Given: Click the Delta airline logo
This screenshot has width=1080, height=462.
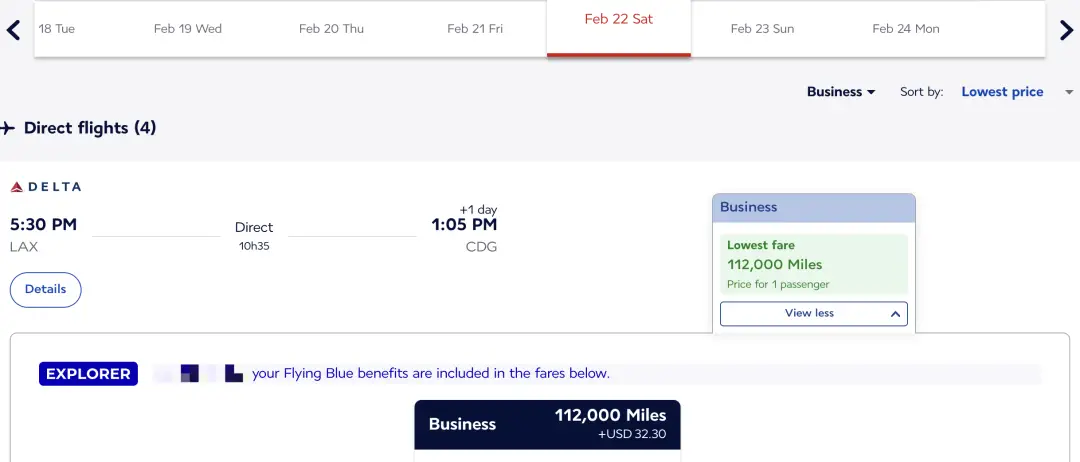Looking at the screenshot, I should (46, 187).
